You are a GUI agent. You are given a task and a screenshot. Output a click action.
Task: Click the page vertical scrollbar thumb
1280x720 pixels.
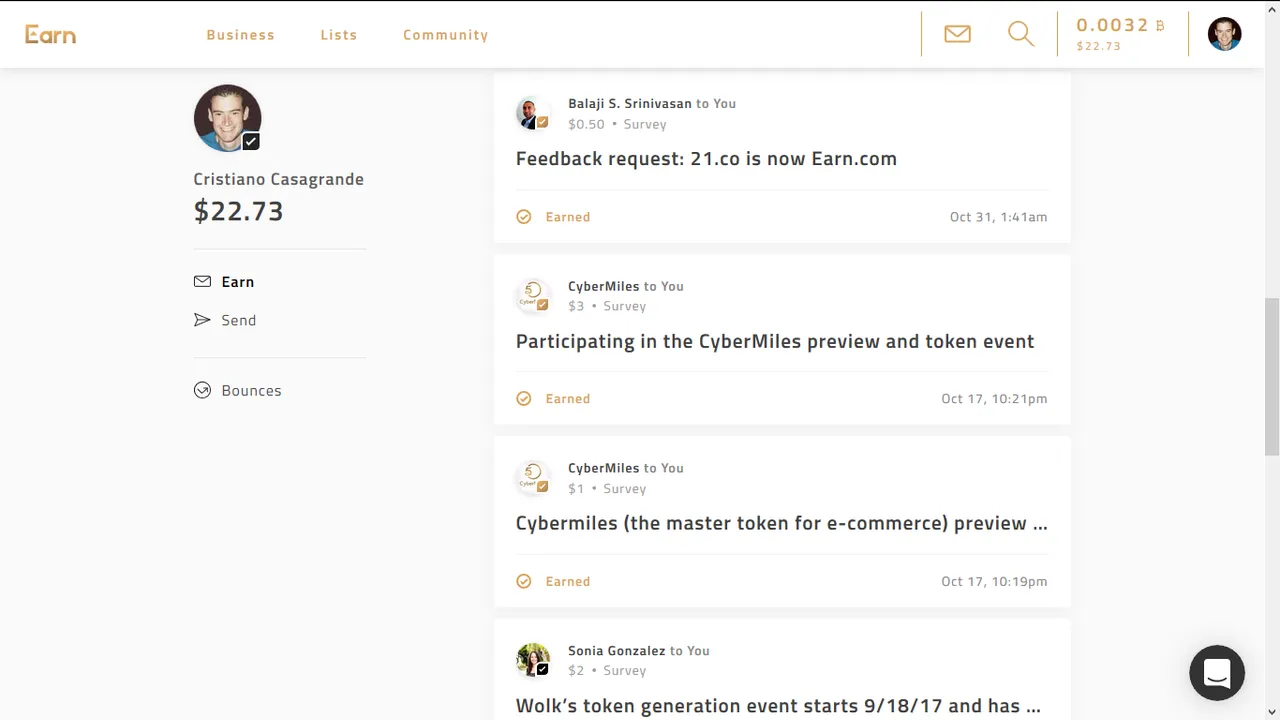[1272, 376]
